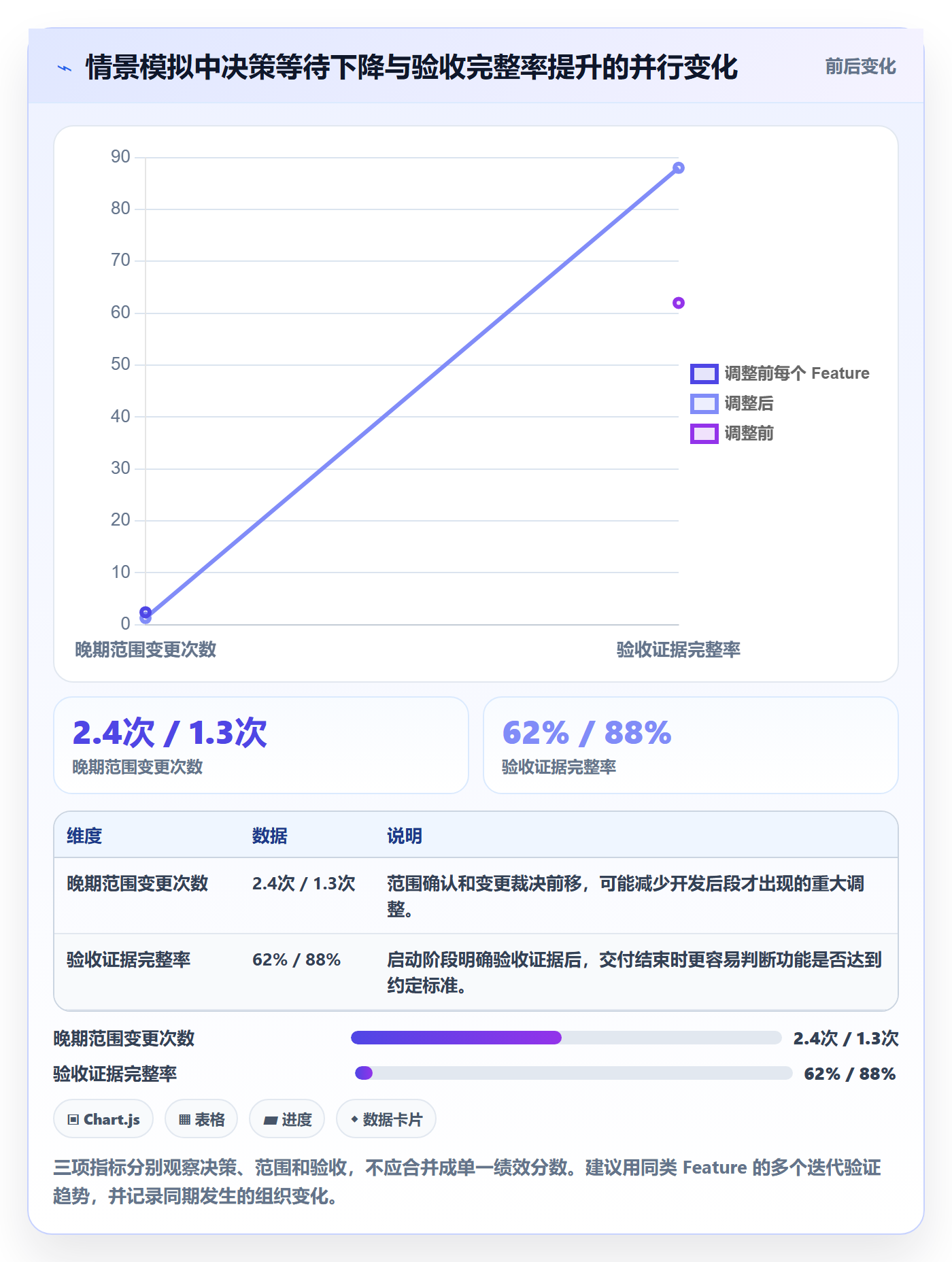Click the 2.4次 / 1.3次 value beside progress bar

[846, 1038]
